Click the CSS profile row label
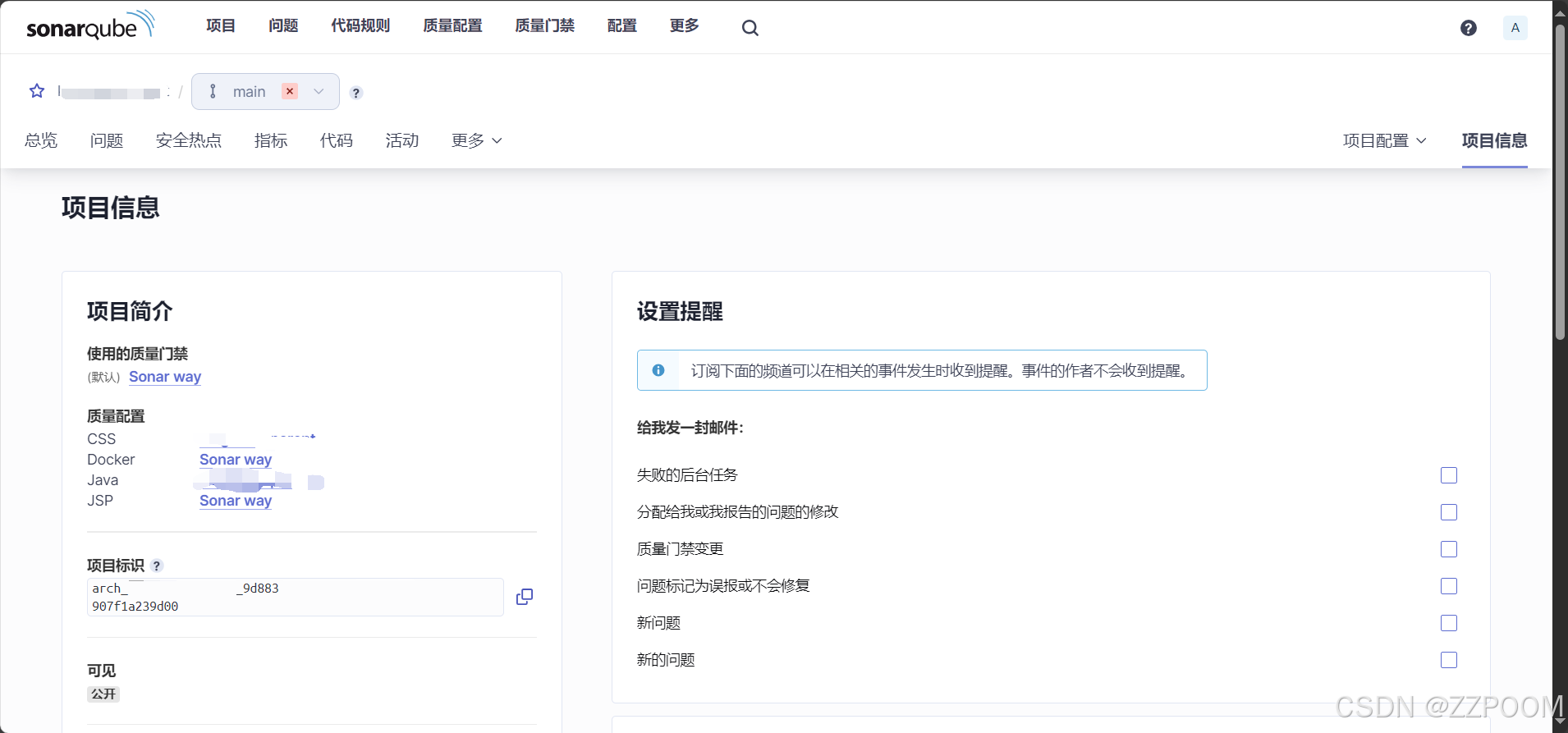 point(102,439)
